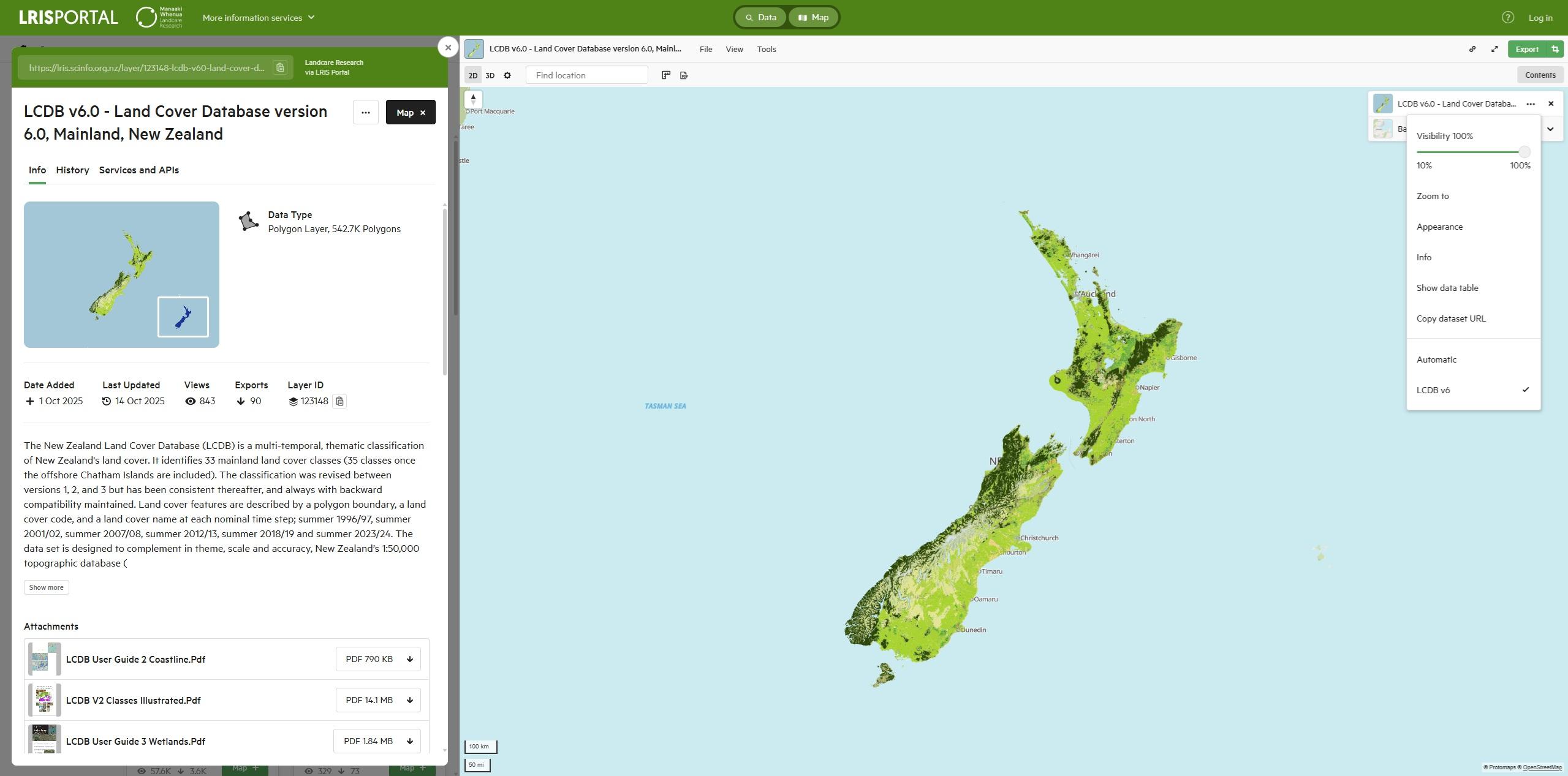Image resolution: width=1568 pixels, height=776 pixels.
Task: Click the PDF print map icon
Action: tap(684, 75)
